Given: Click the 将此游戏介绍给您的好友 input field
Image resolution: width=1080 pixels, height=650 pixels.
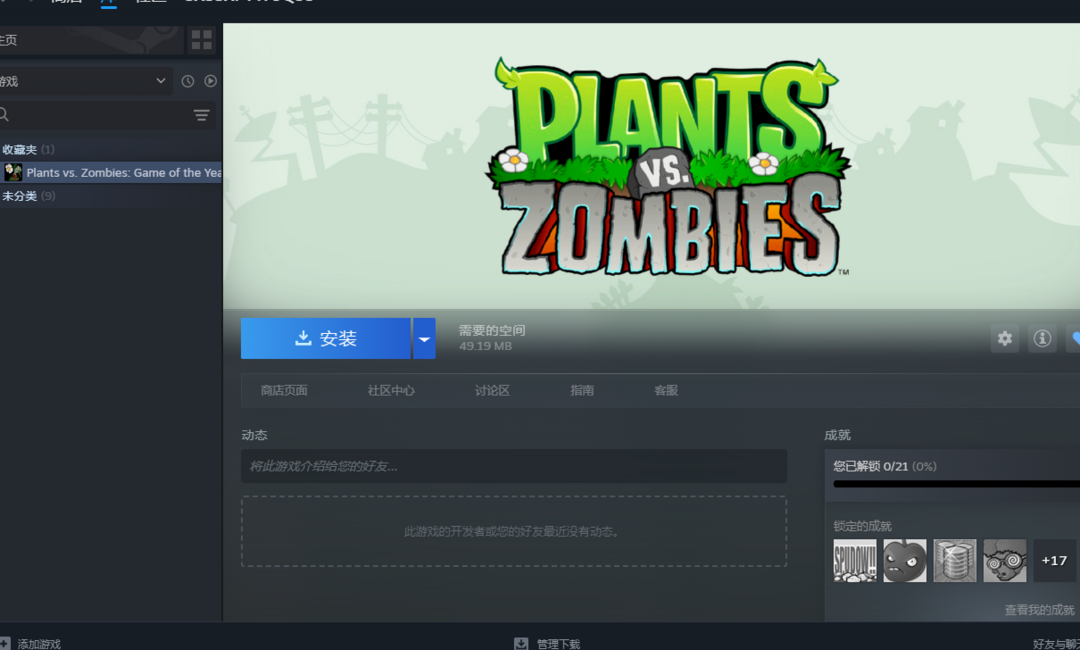Looking at the screenshot, I should 513,466.
